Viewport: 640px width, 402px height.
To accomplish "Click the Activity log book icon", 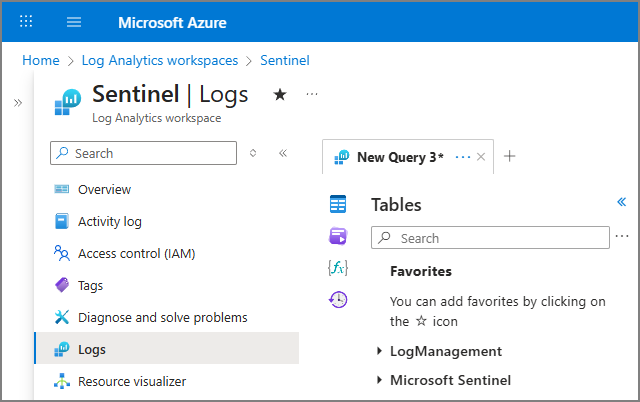I will (x=62, y=221).
